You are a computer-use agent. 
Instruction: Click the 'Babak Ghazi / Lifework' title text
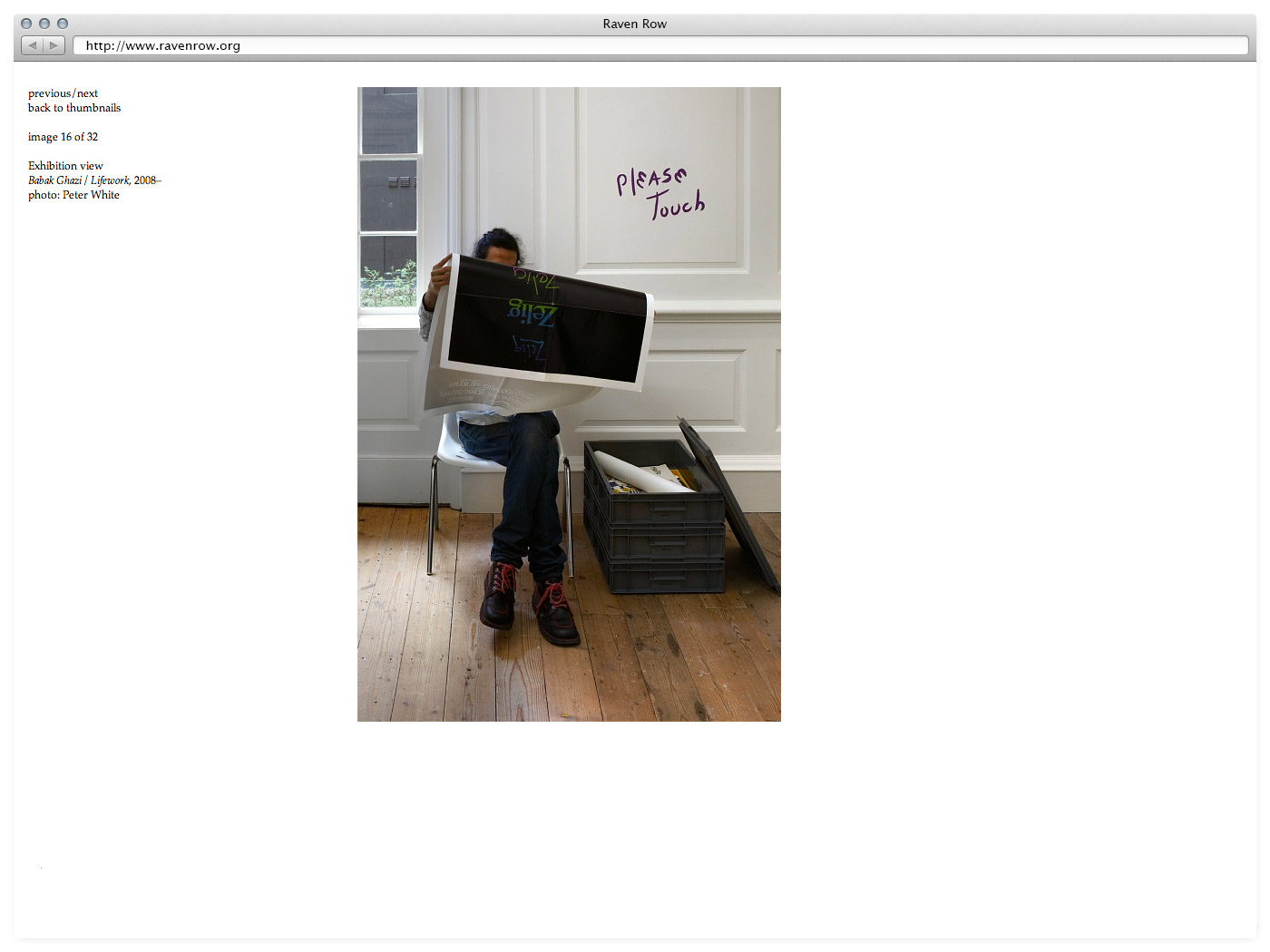(x=79, y=180)
